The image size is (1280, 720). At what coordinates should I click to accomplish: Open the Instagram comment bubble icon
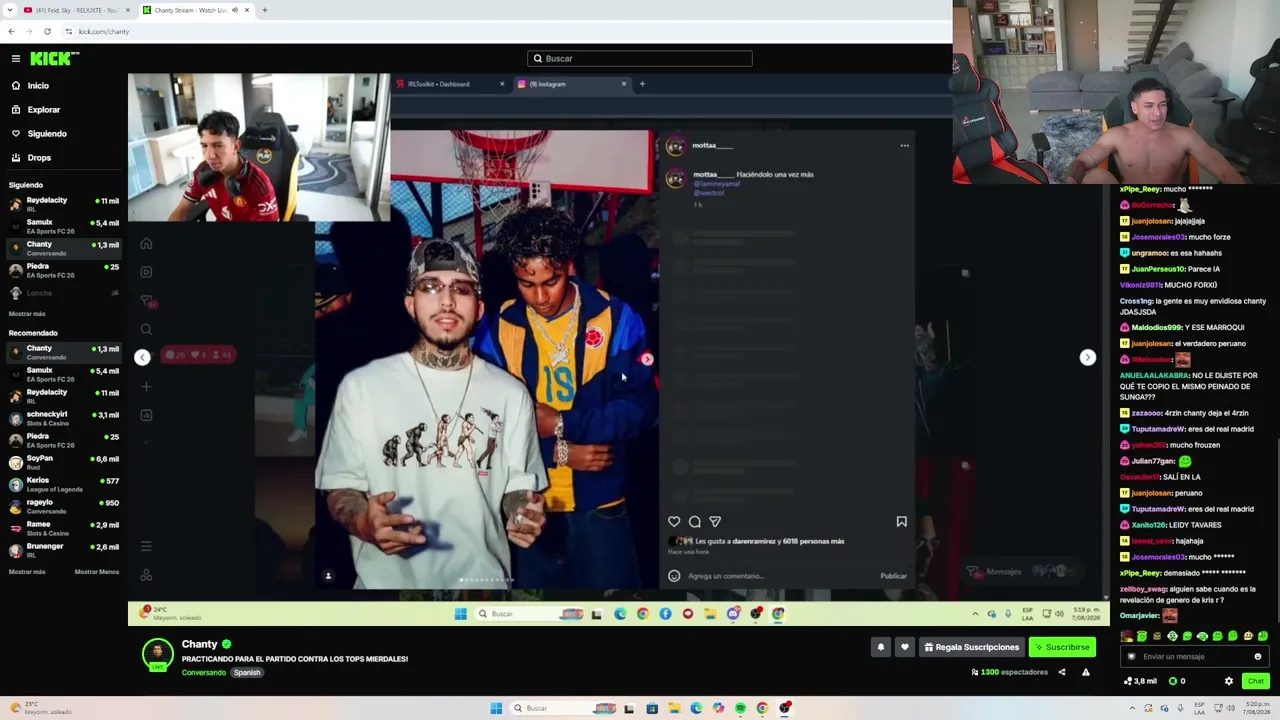coord(695,522)
